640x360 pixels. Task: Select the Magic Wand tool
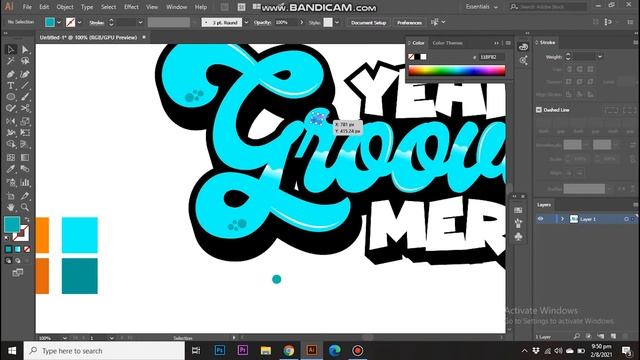tap(11, 61)
